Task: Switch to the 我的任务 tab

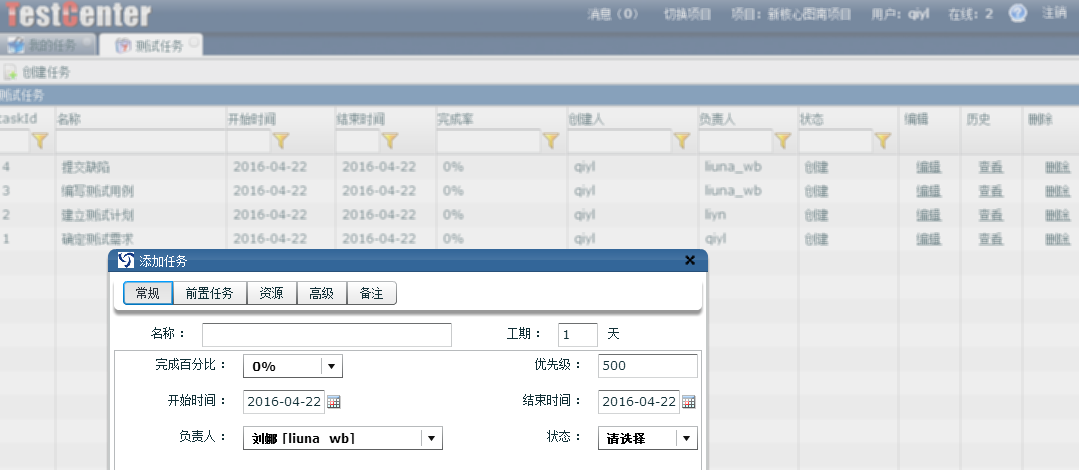Action: click(49, 46)
